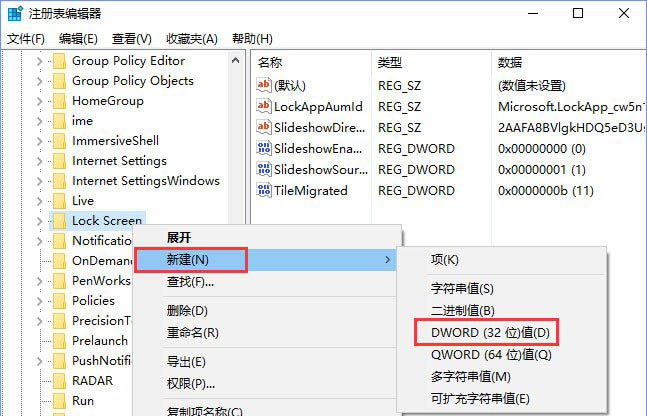Open the 收藏夹(A) menu
The image size is (647, 416).
pos(191,39)
